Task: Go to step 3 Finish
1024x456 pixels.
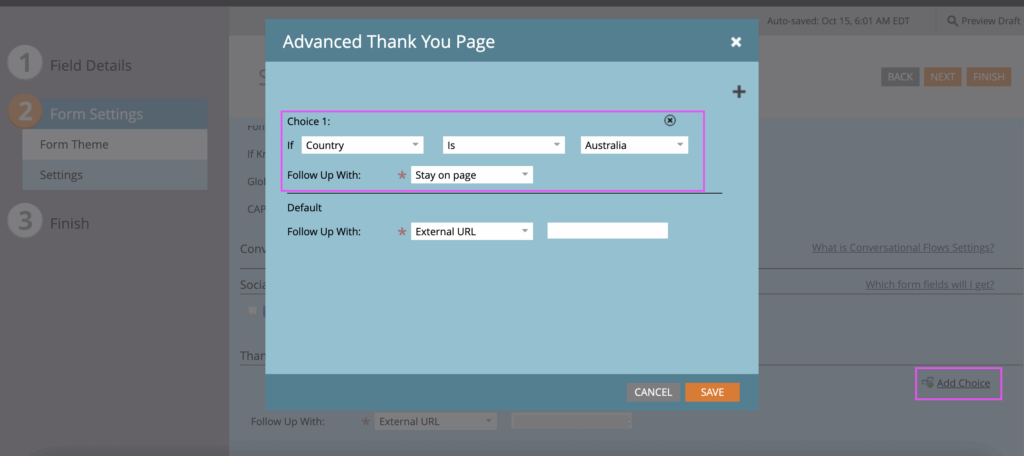Action: 69,223
